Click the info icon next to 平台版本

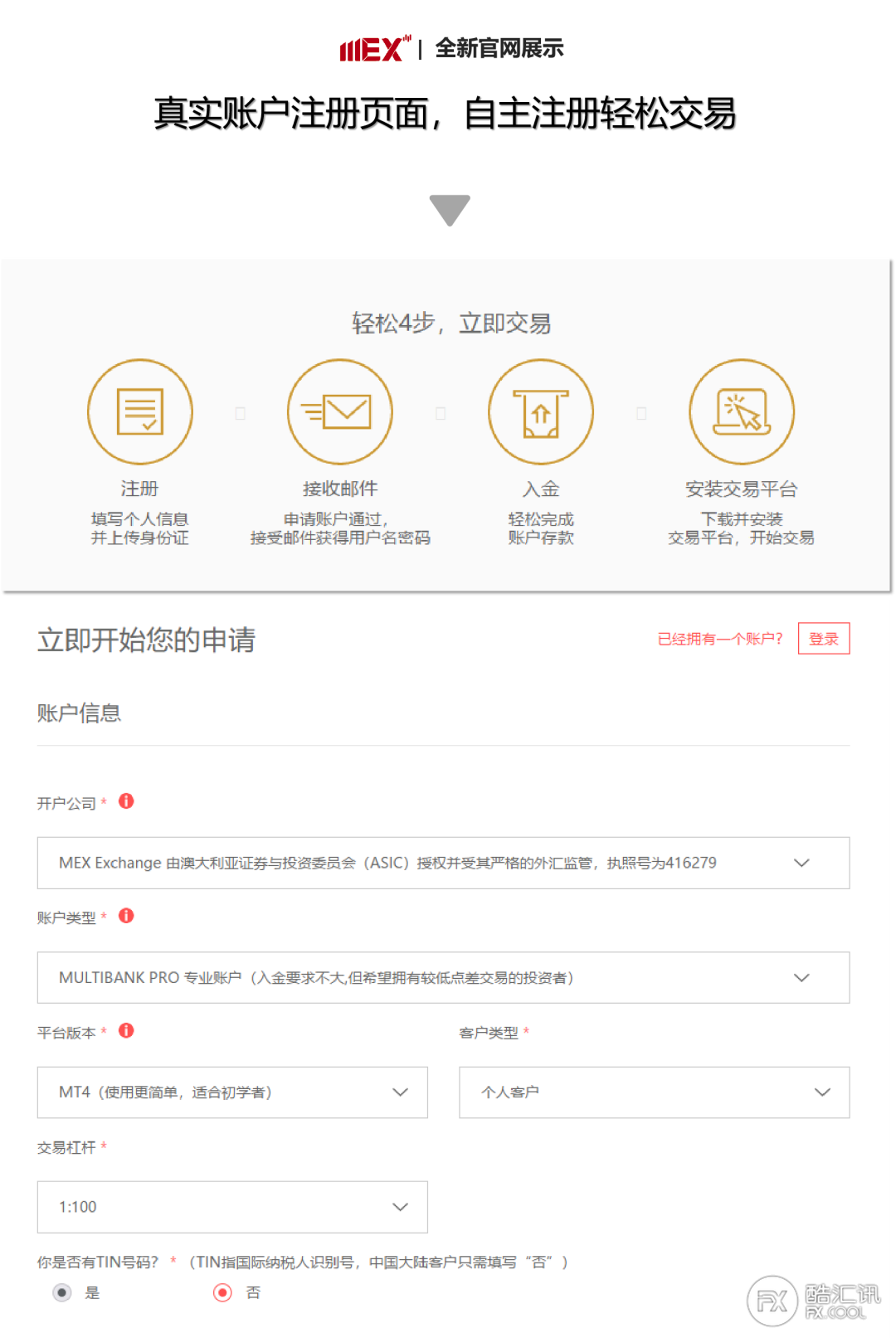tap(126, 1030)
